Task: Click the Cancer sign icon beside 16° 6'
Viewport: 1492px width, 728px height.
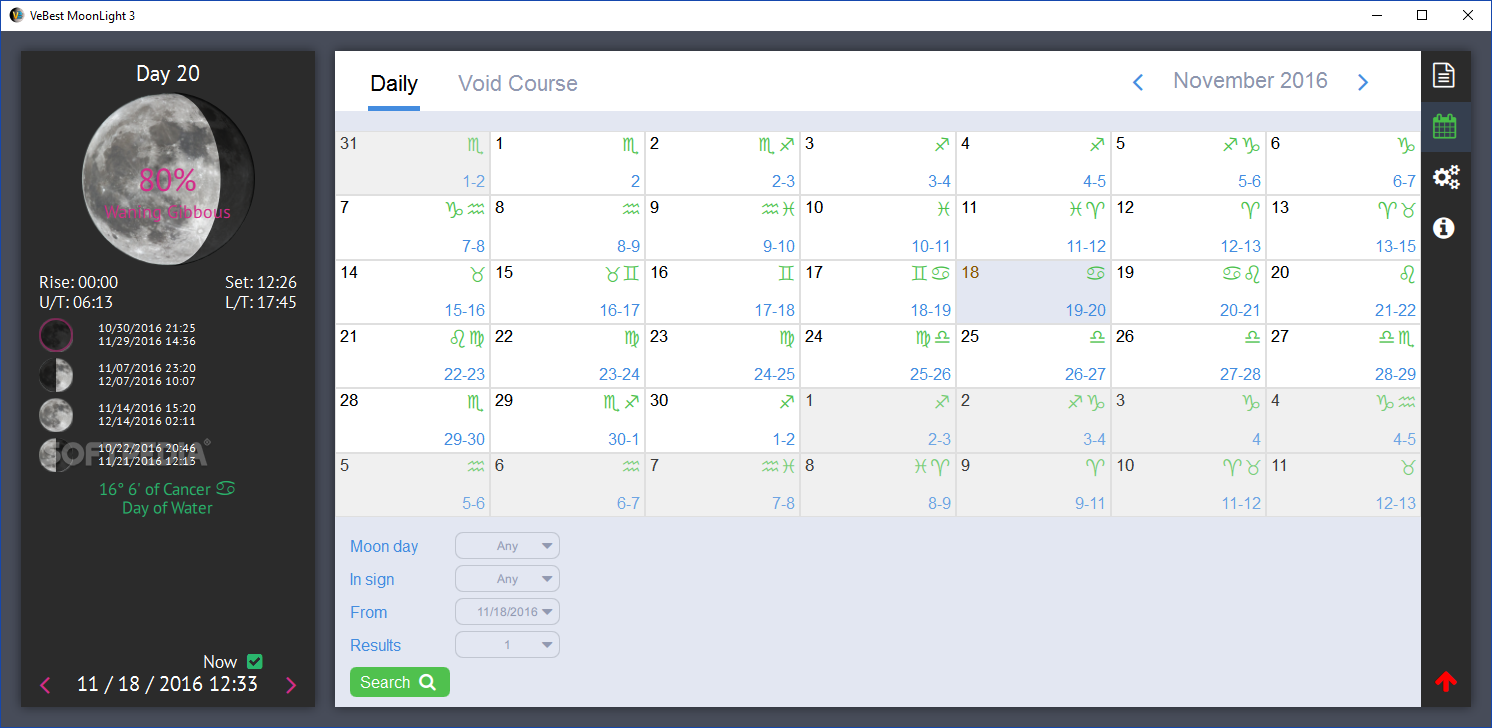Action: coord(227,489)
